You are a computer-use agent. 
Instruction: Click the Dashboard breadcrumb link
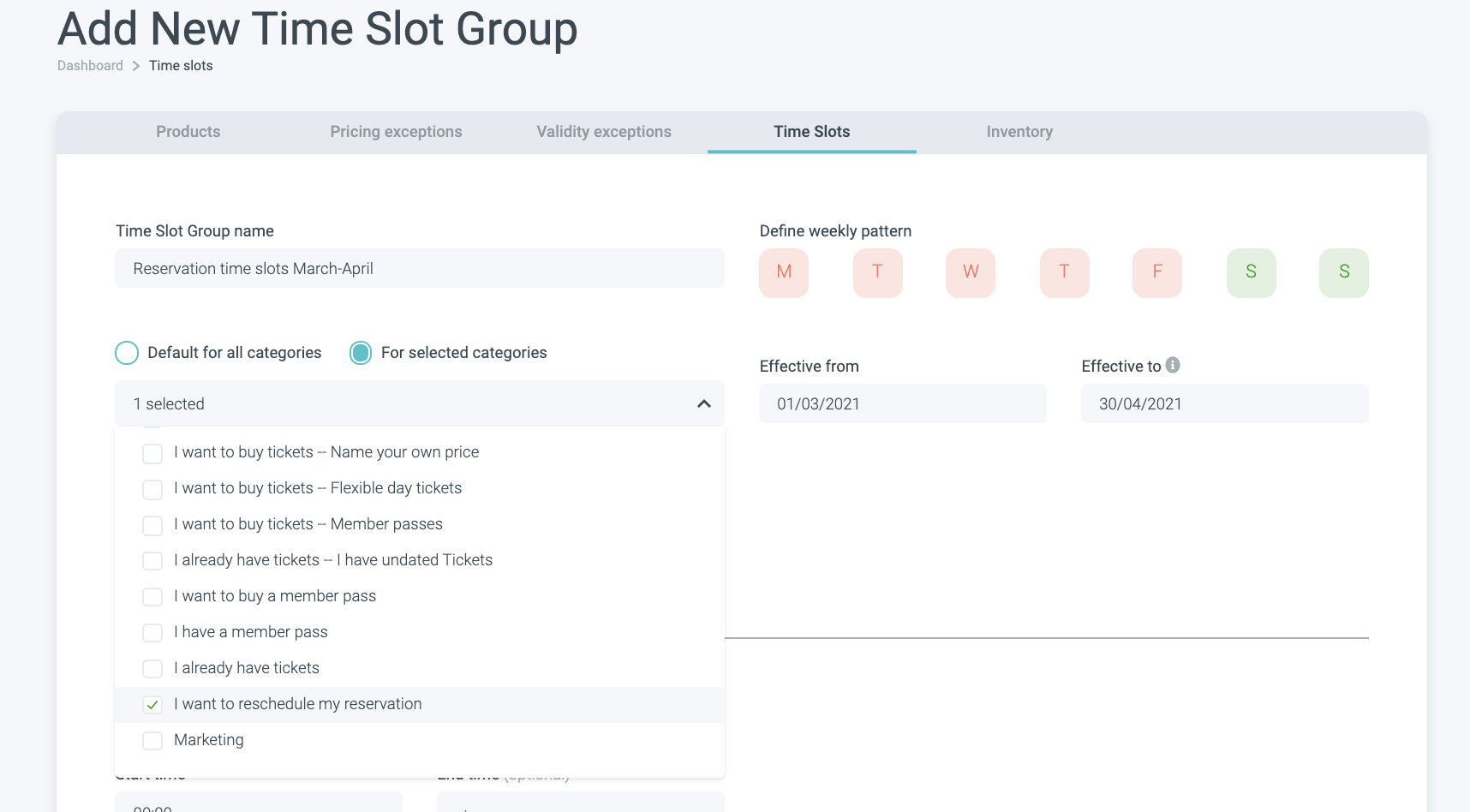(x=90, y=66)
